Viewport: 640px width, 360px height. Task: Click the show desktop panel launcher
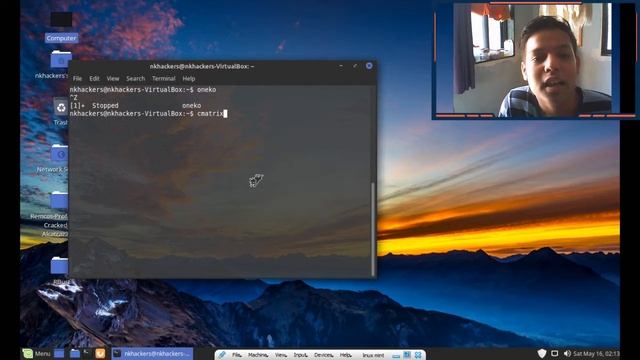coord(59,353)
